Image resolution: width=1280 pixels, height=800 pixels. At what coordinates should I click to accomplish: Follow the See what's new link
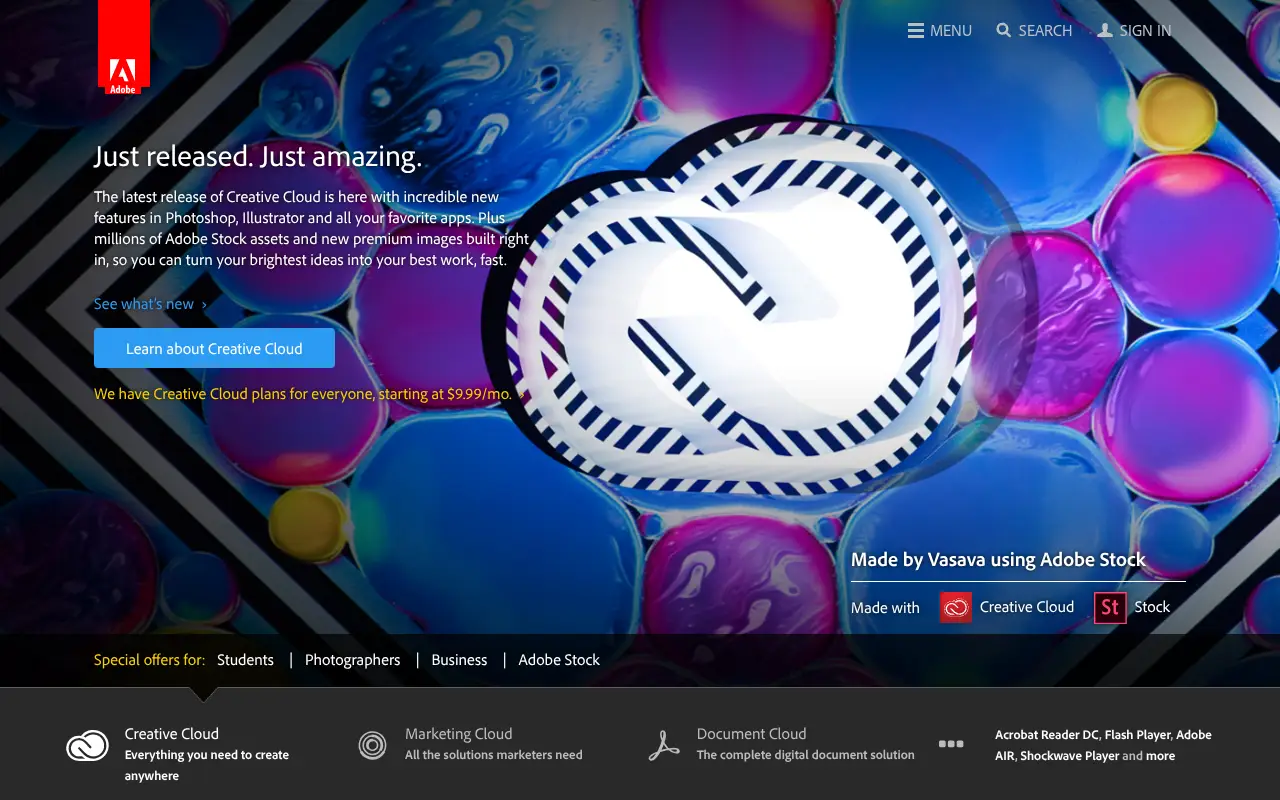[x=151, y=304]
